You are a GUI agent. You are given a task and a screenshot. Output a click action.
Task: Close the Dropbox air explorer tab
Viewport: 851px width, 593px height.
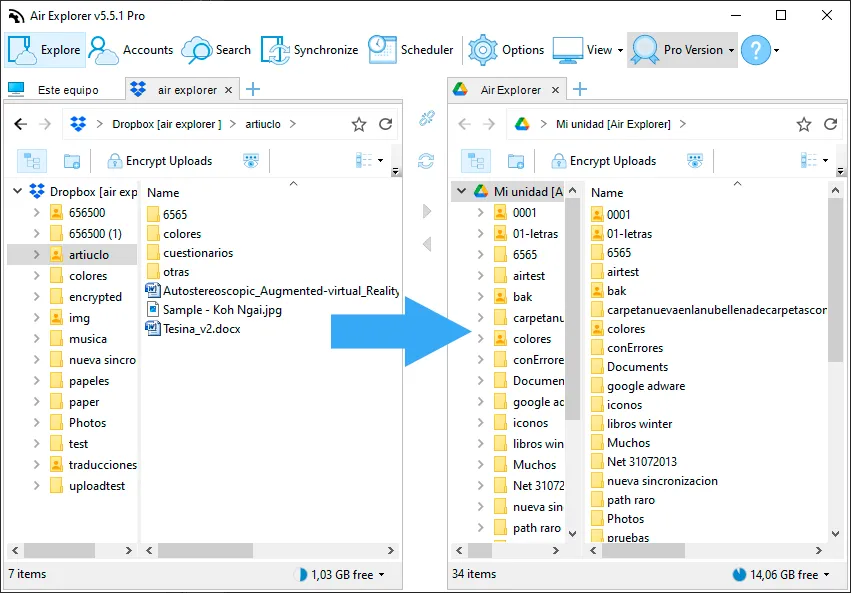(x=228, y=90)
